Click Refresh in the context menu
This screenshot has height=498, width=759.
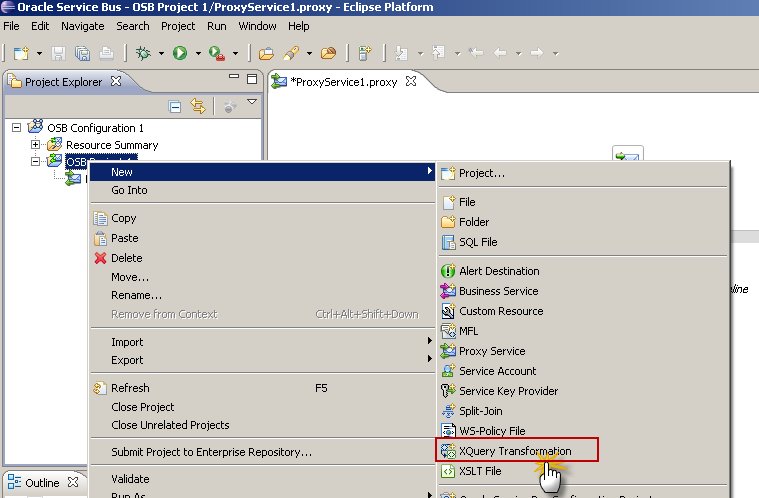(130, 388)
